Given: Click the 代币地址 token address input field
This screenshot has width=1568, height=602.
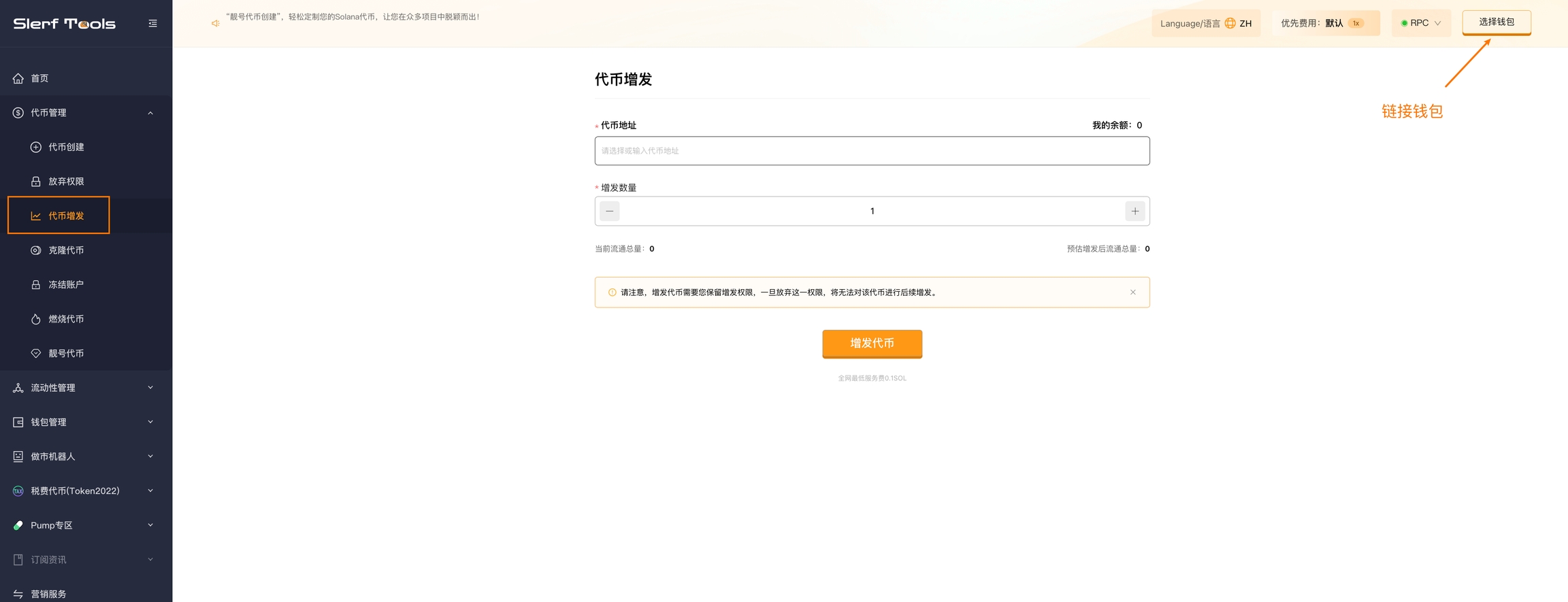Looking at the screenshot, I should coord(872,151).
